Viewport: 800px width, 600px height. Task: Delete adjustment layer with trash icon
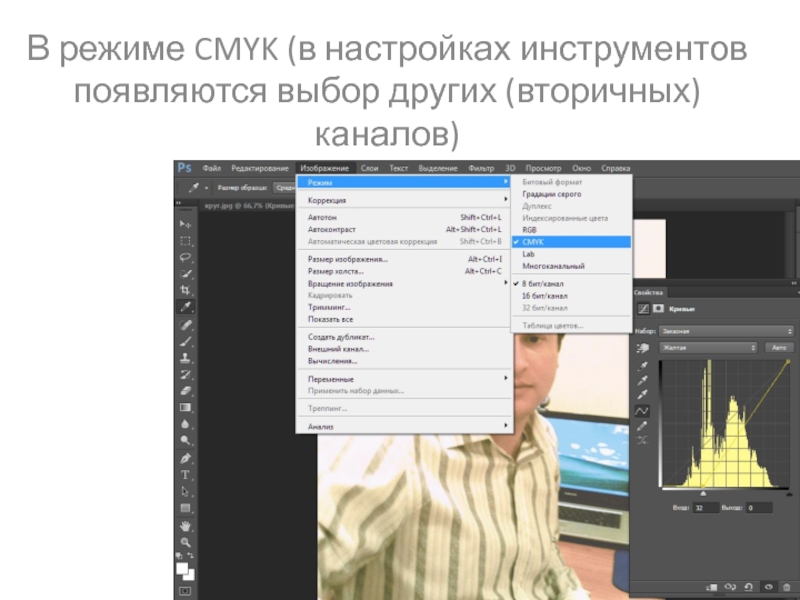[x=786, y=587]
